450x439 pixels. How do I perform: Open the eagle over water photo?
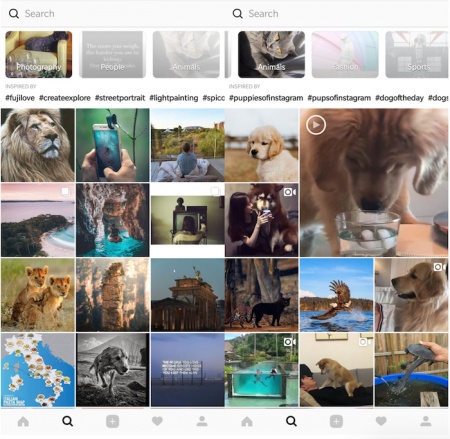337,295
